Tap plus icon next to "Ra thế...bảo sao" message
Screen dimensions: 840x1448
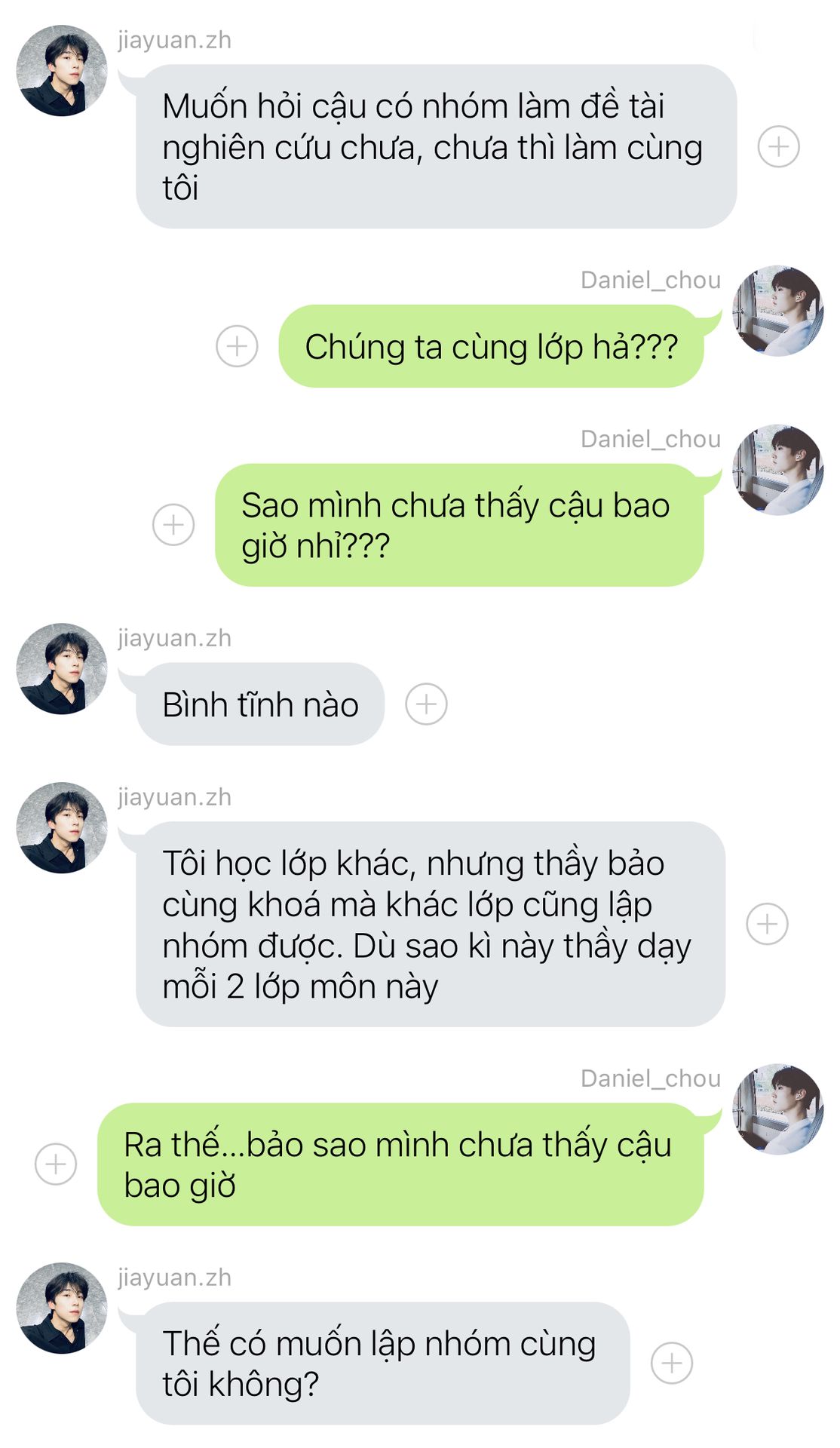pos(56,1164)
